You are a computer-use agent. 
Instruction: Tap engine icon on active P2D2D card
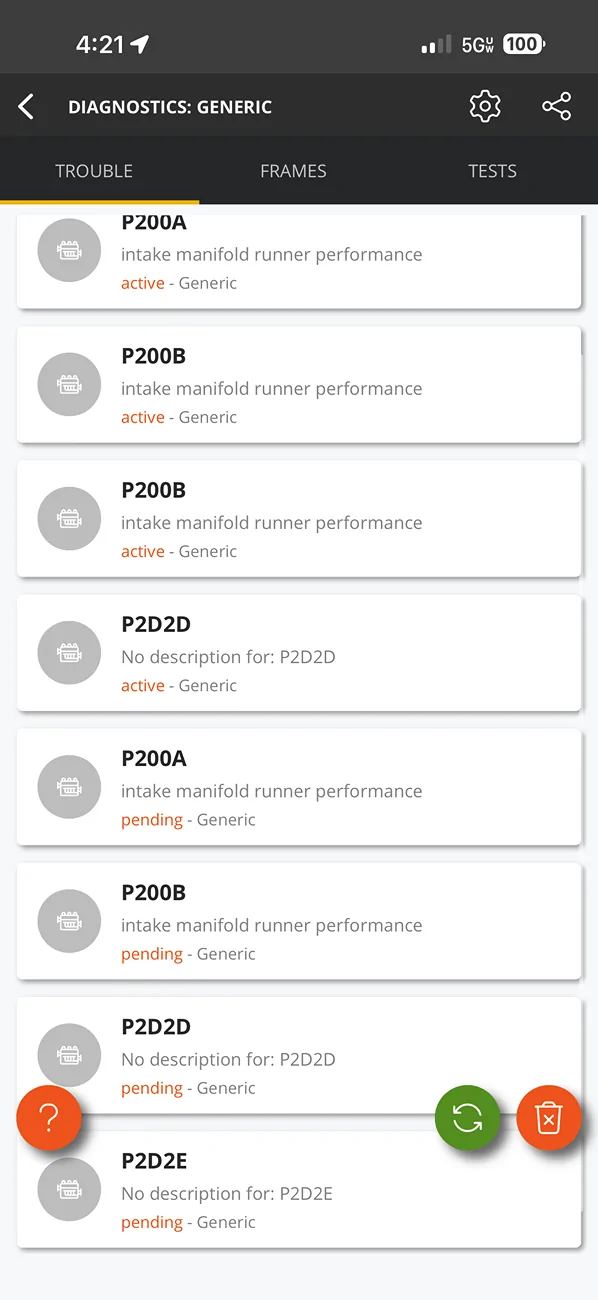pyautogui.click(x=69, y=653)
